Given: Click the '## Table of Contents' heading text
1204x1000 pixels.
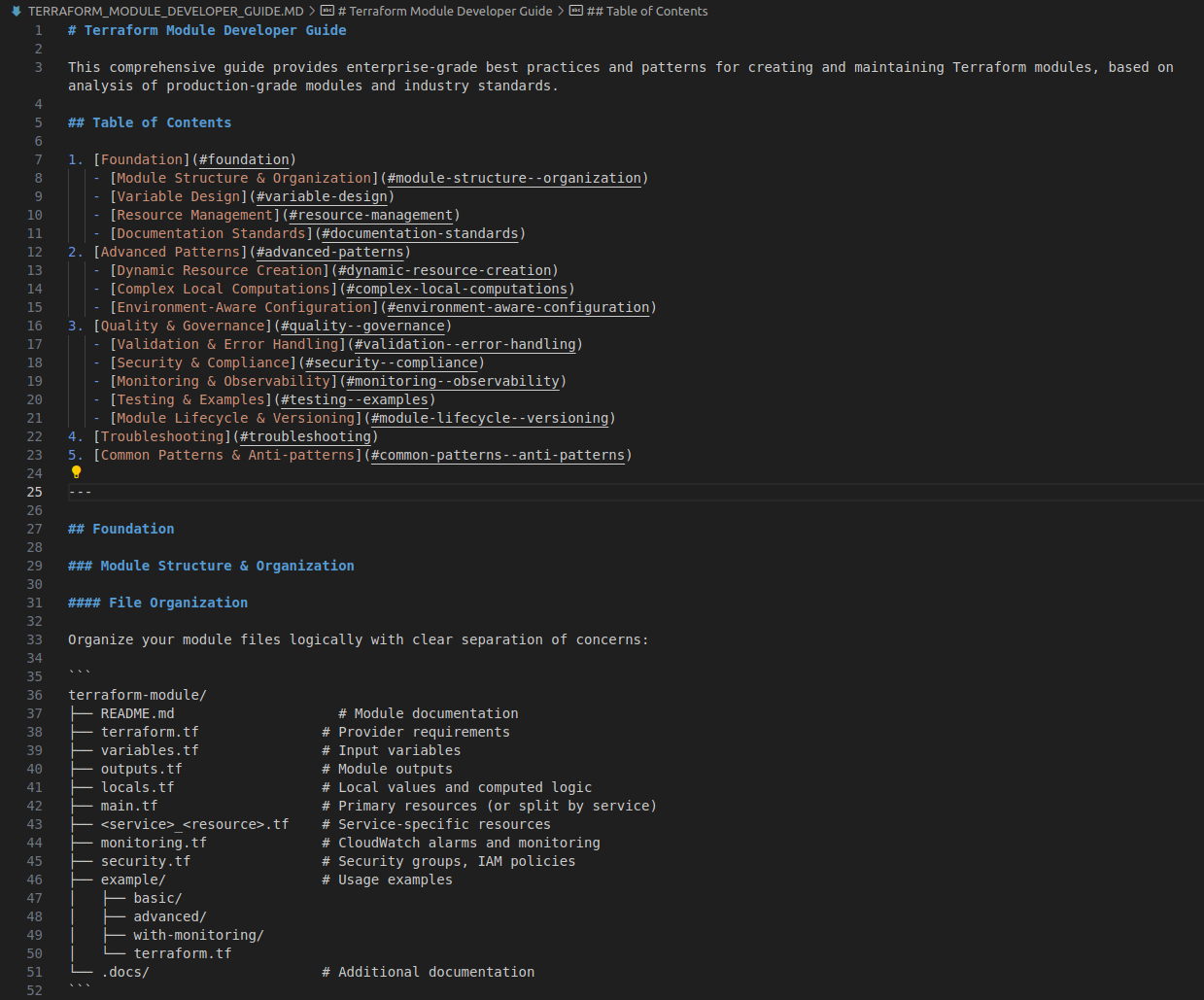Looking at the screenshot, I should (x=150, y=122).
